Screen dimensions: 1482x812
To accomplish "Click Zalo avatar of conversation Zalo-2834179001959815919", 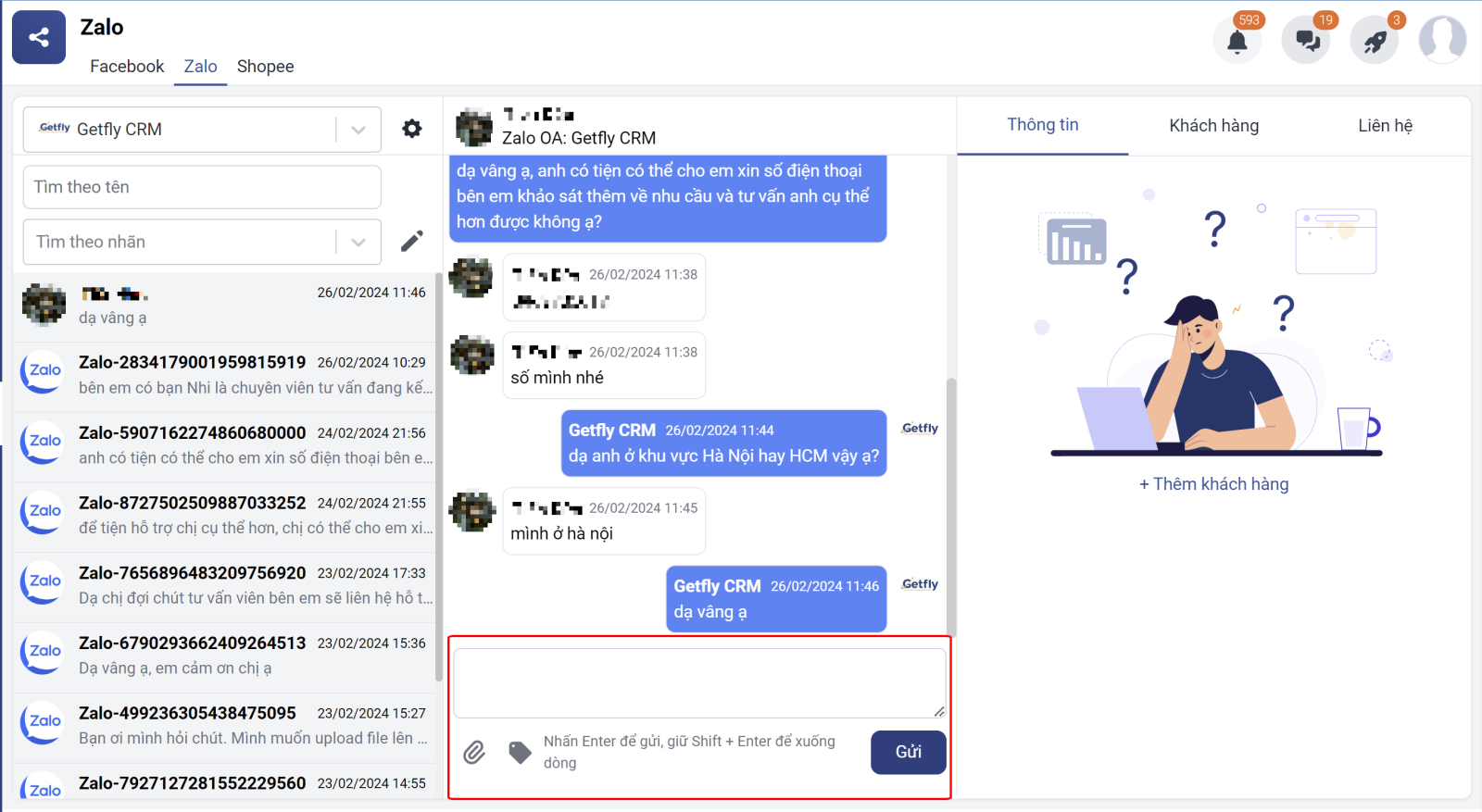I will coord(43,371).
